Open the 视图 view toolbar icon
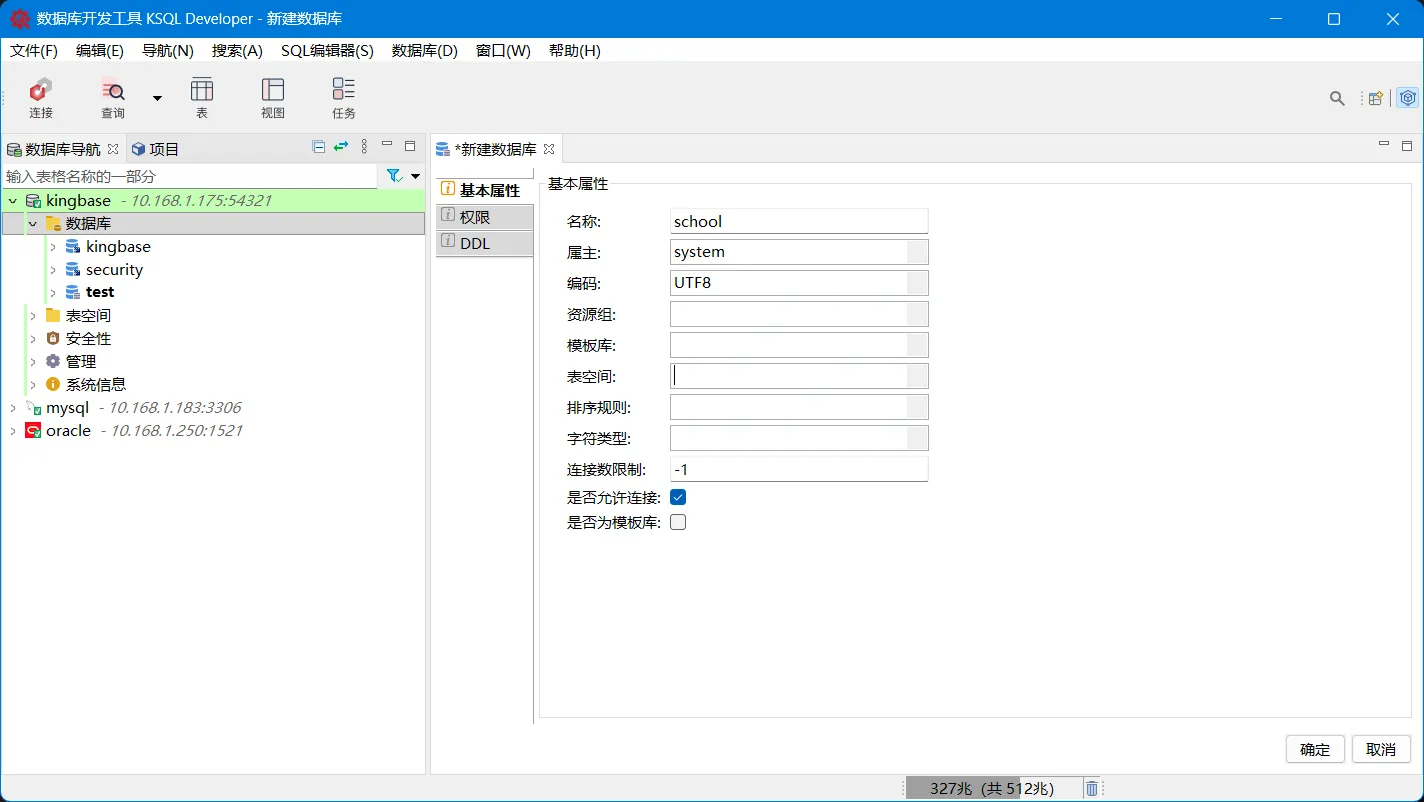 (272, 98)
